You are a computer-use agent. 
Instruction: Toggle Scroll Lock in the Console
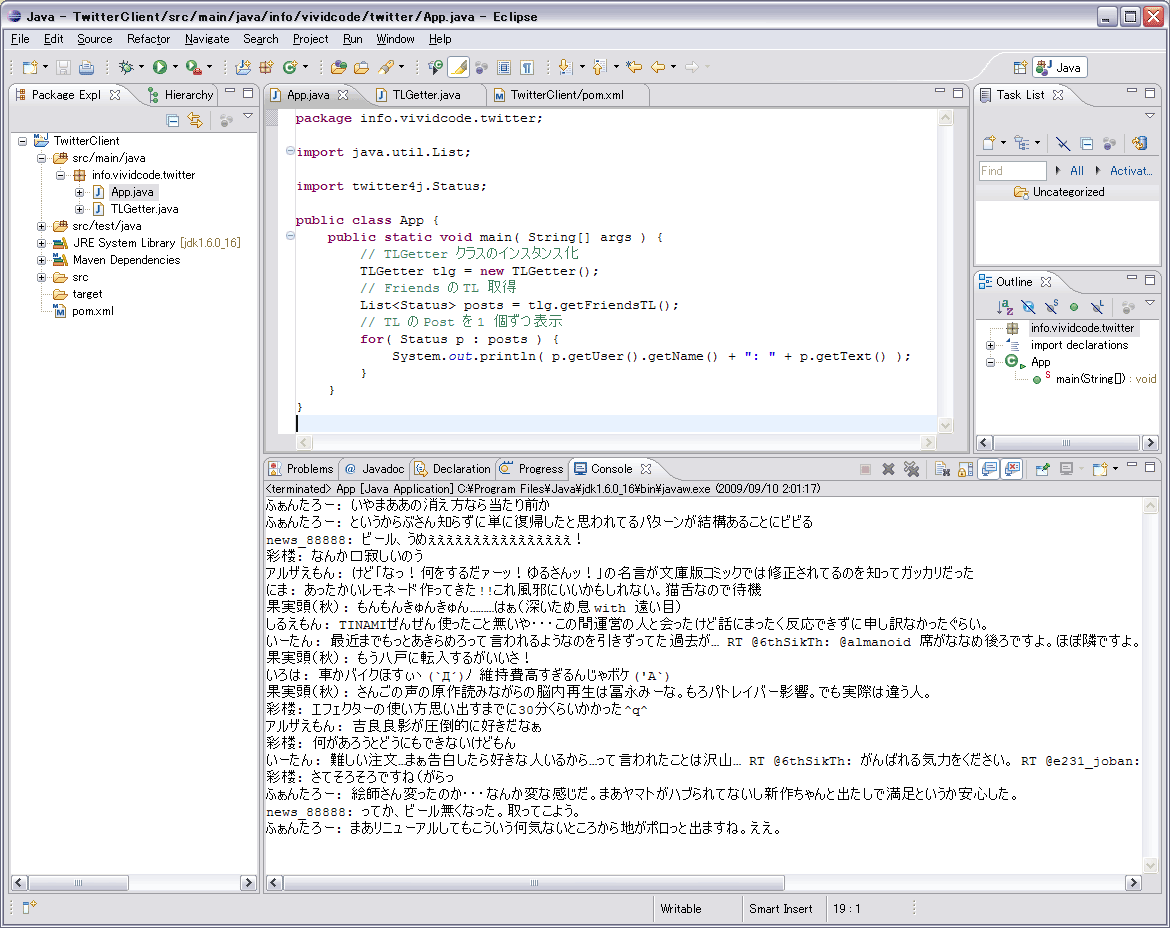click(x=965, y=469)
